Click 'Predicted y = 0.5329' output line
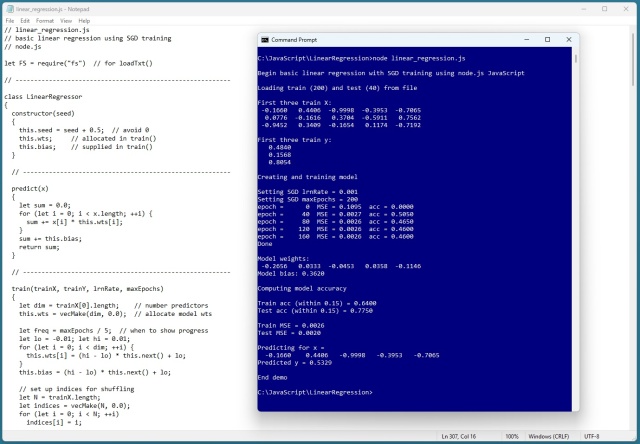Image resolution: width=640 pixels, height=444 pixels. click(x=294, y=363)
